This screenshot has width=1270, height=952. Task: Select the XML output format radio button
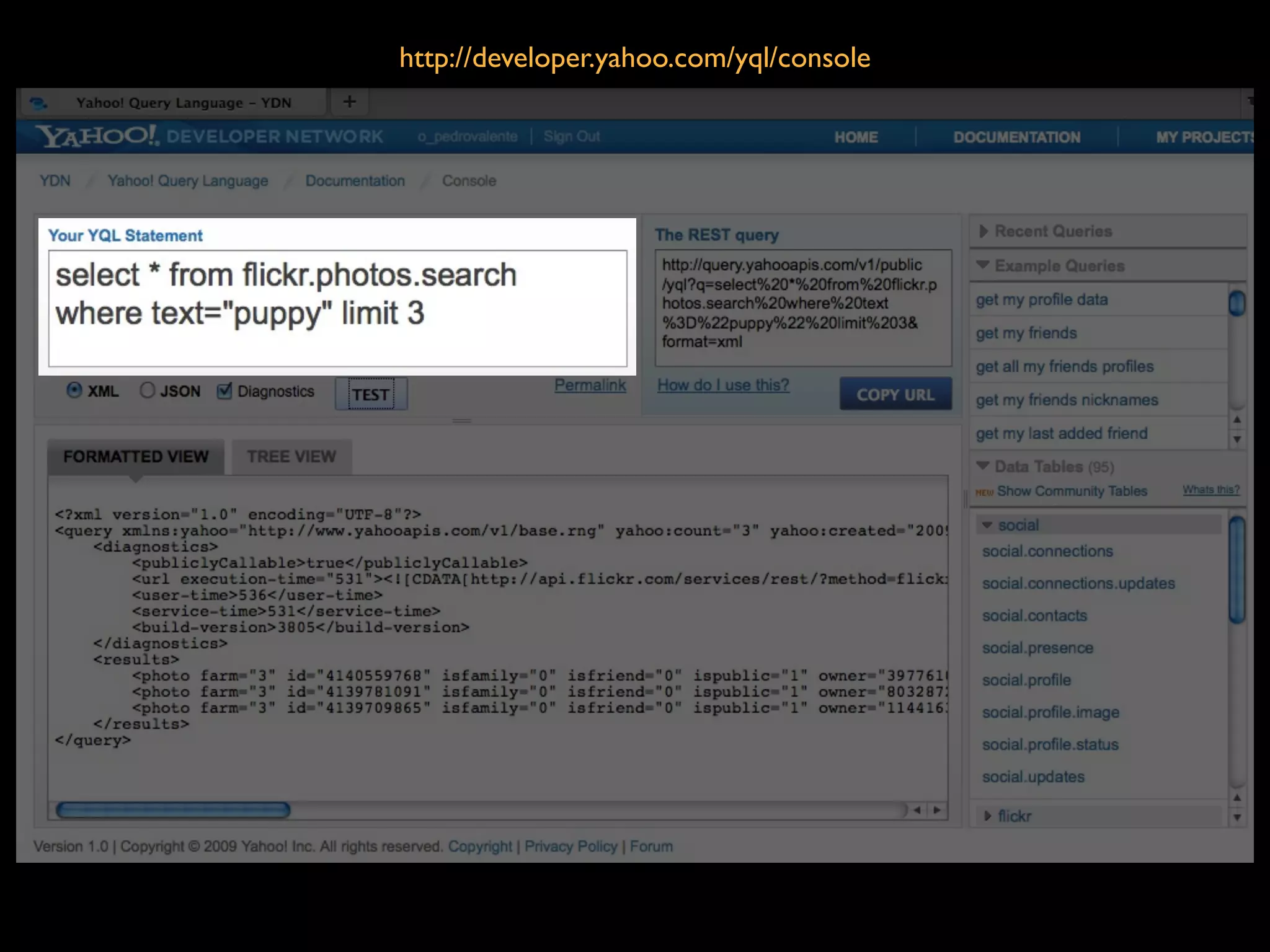[74, 390]
